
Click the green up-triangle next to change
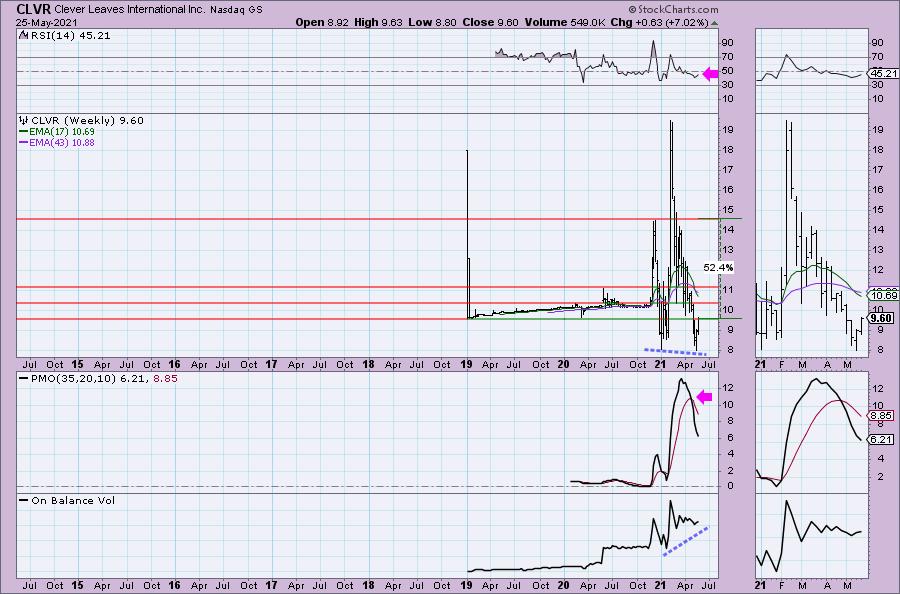pos(714,23)
